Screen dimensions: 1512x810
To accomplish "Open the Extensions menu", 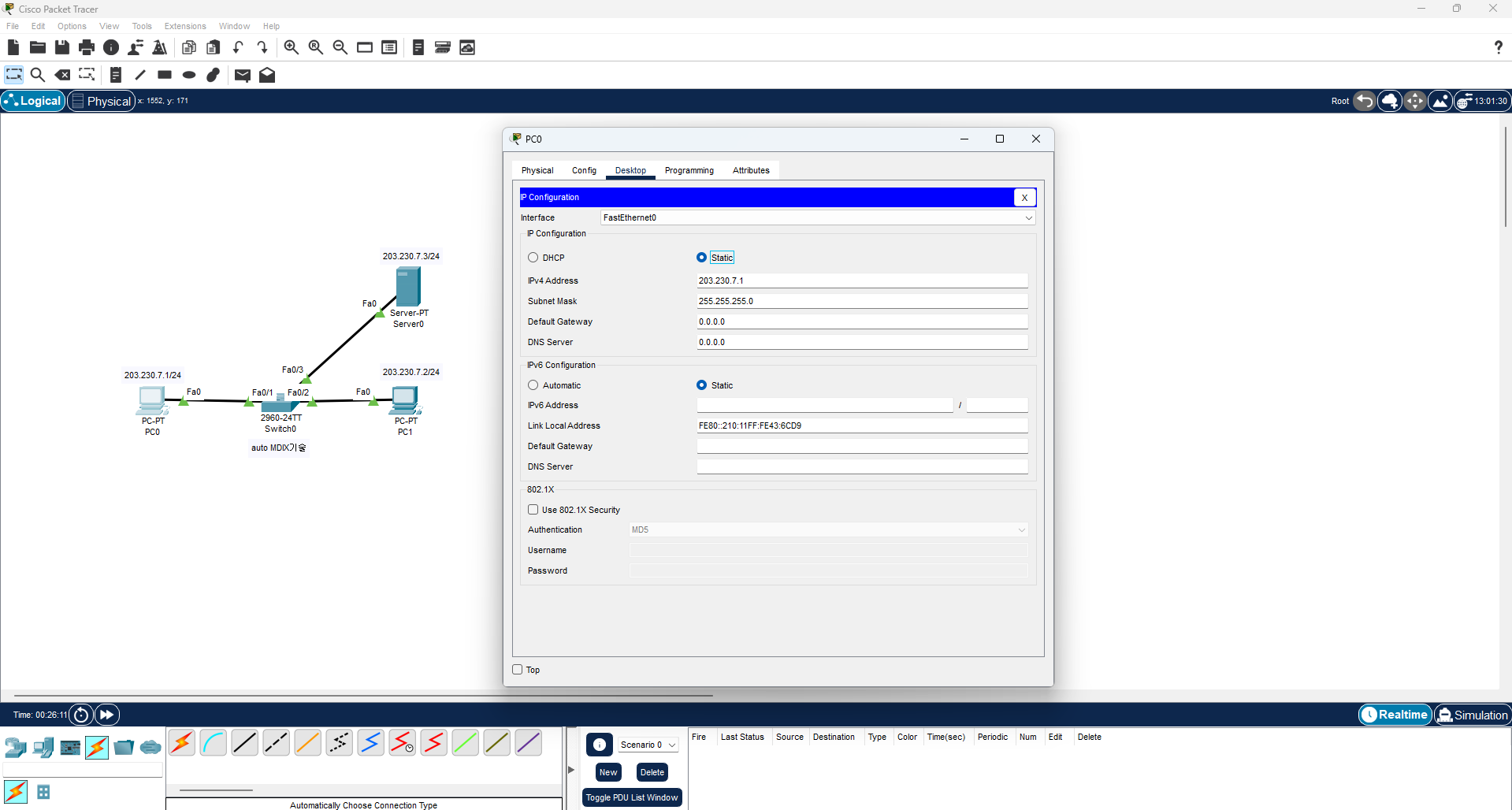I will (185, 26).
